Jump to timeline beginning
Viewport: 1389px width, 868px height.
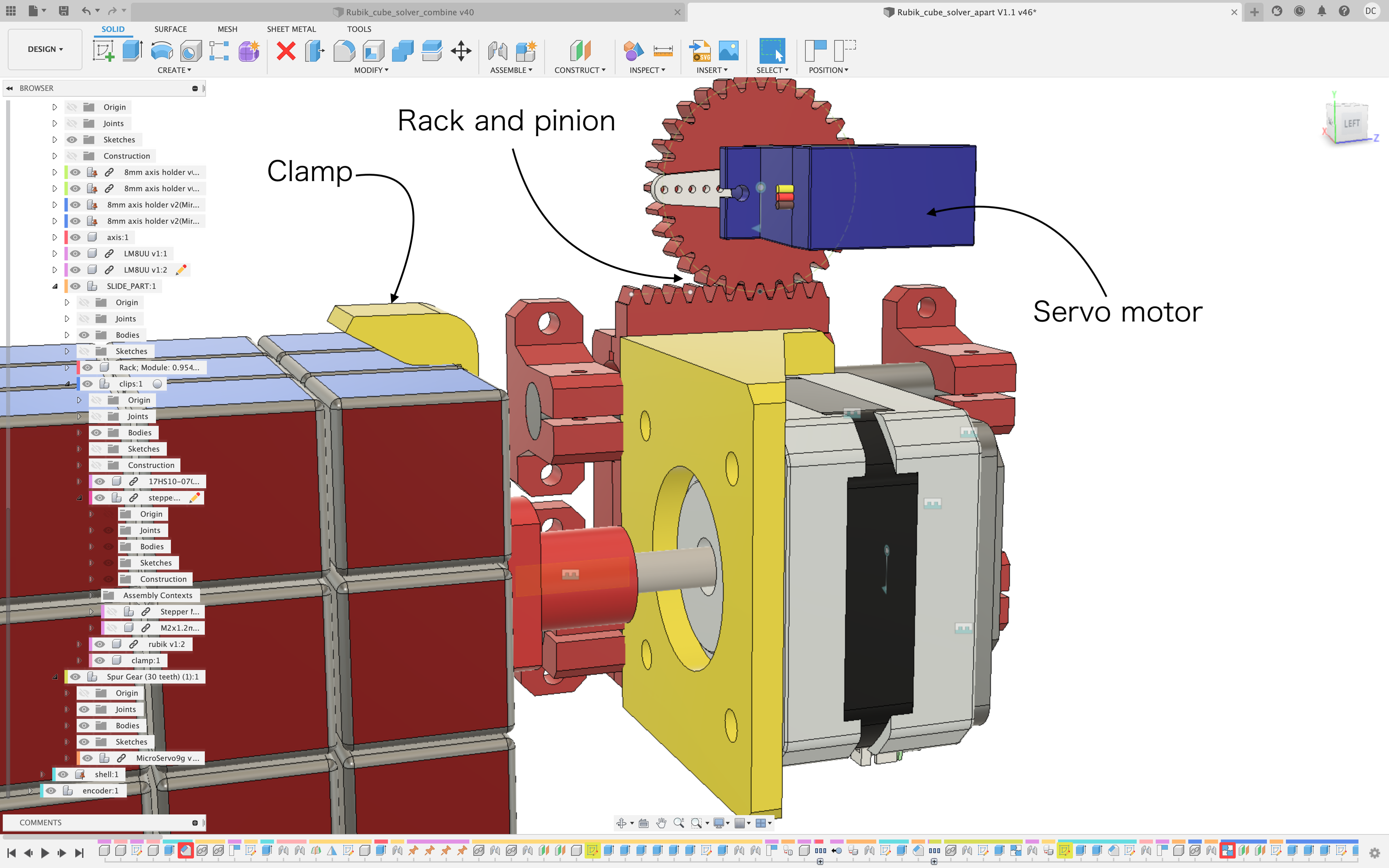click(x=12, y=853)
